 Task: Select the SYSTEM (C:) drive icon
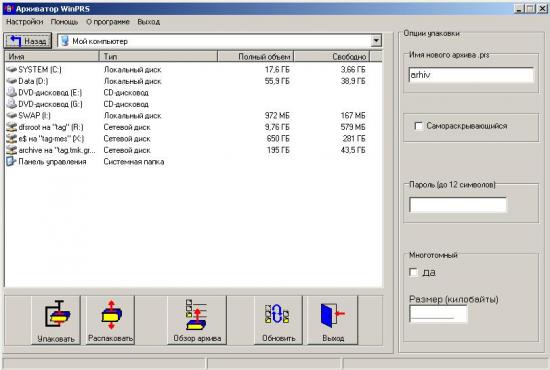click(12, 69)
